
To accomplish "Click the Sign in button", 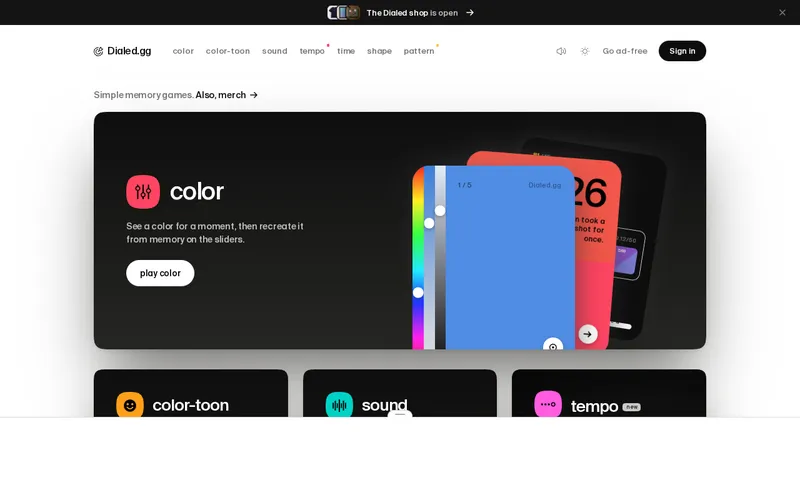I will tap(682, 51).
